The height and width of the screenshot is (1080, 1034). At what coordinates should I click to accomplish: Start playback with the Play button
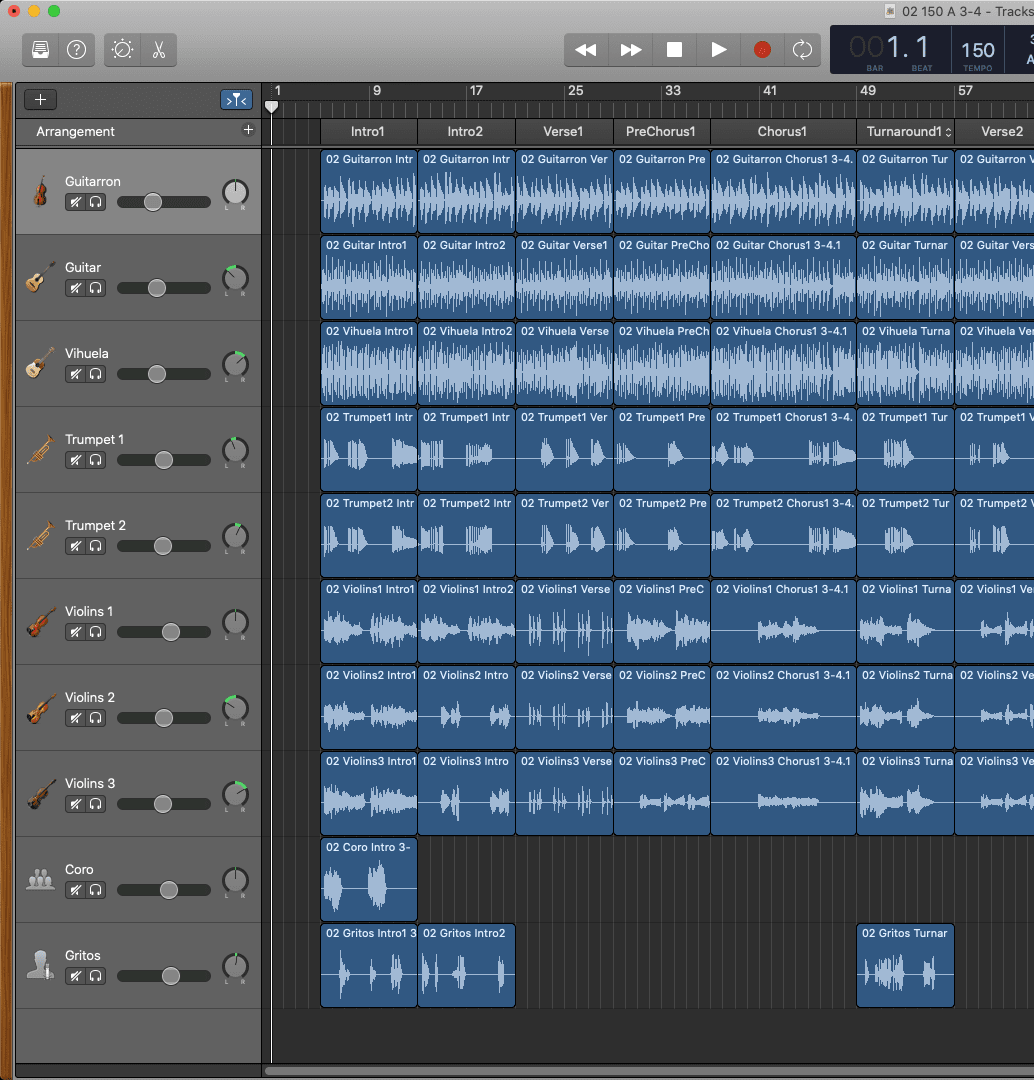pos(718,50)
